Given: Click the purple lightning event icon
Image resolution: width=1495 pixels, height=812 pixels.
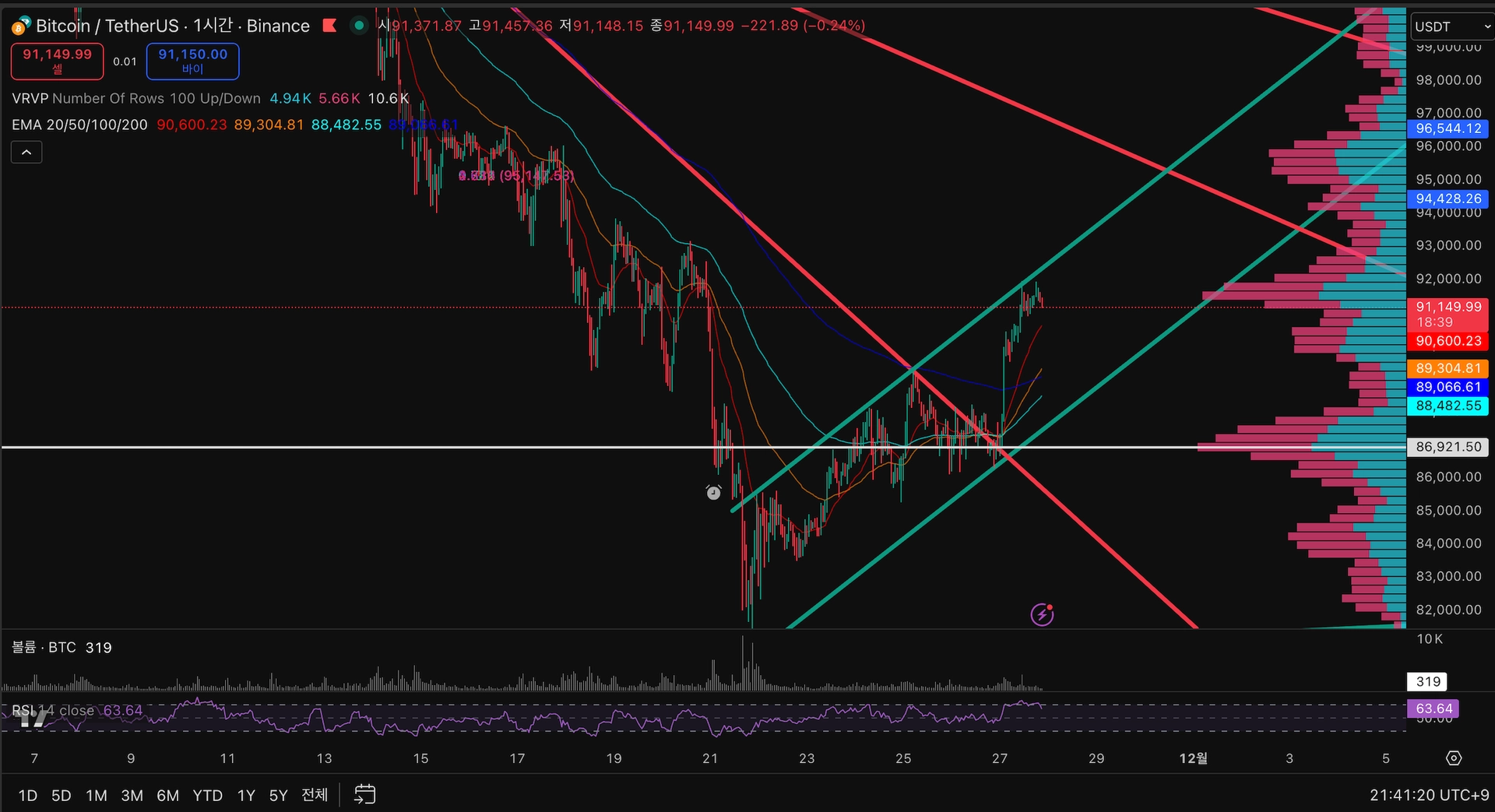Looking at the screenshot, I should point(1042,614).
